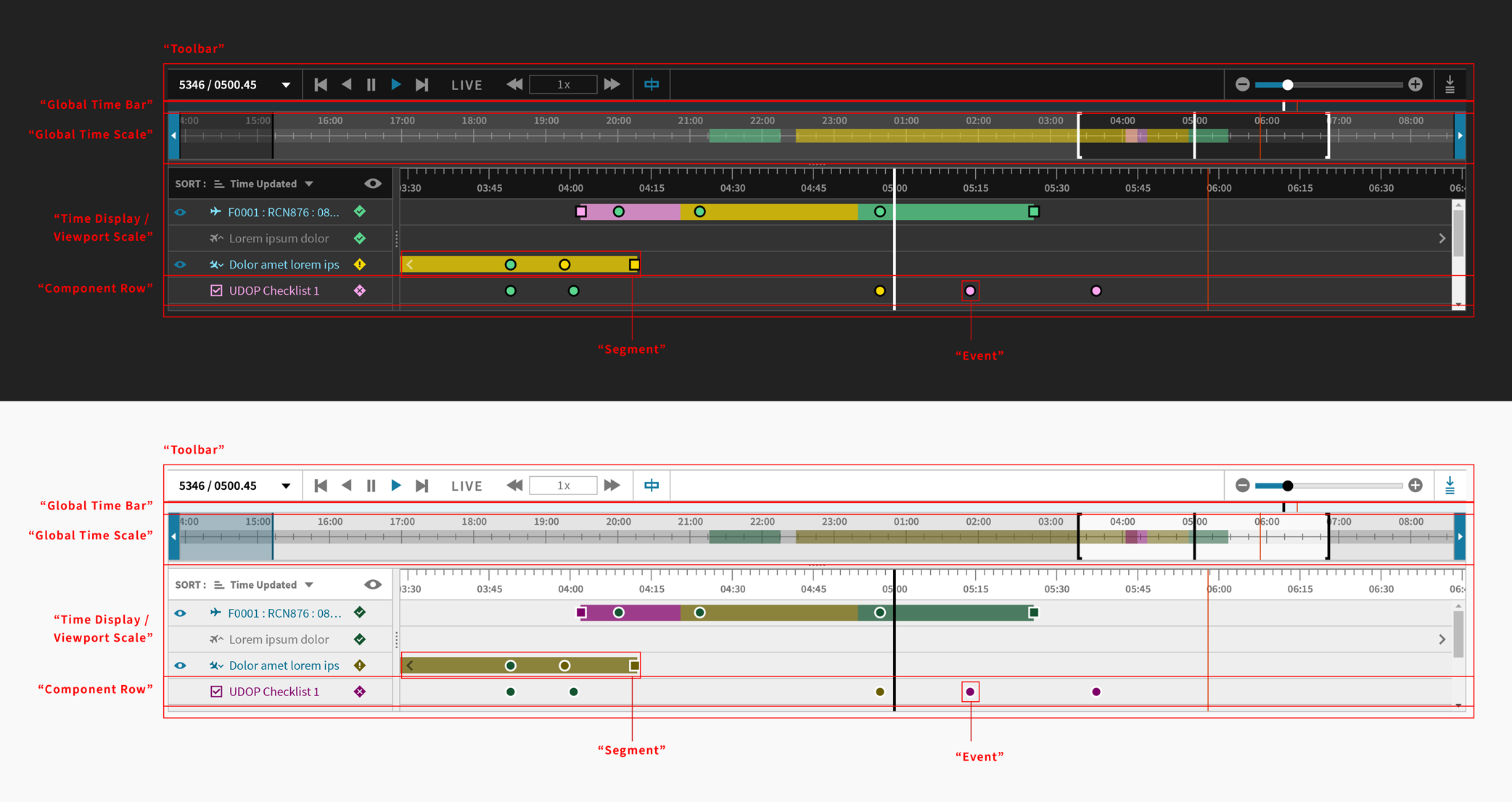Click play button in dark theme toolbar
Viewport: 1512px width, 802px height.
point(396,85)
